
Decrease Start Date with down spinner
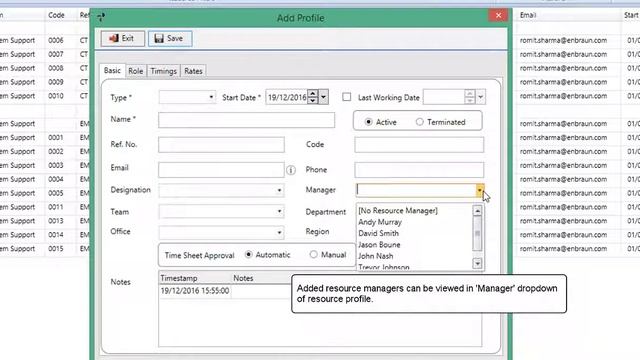click(x=313, y=100)
